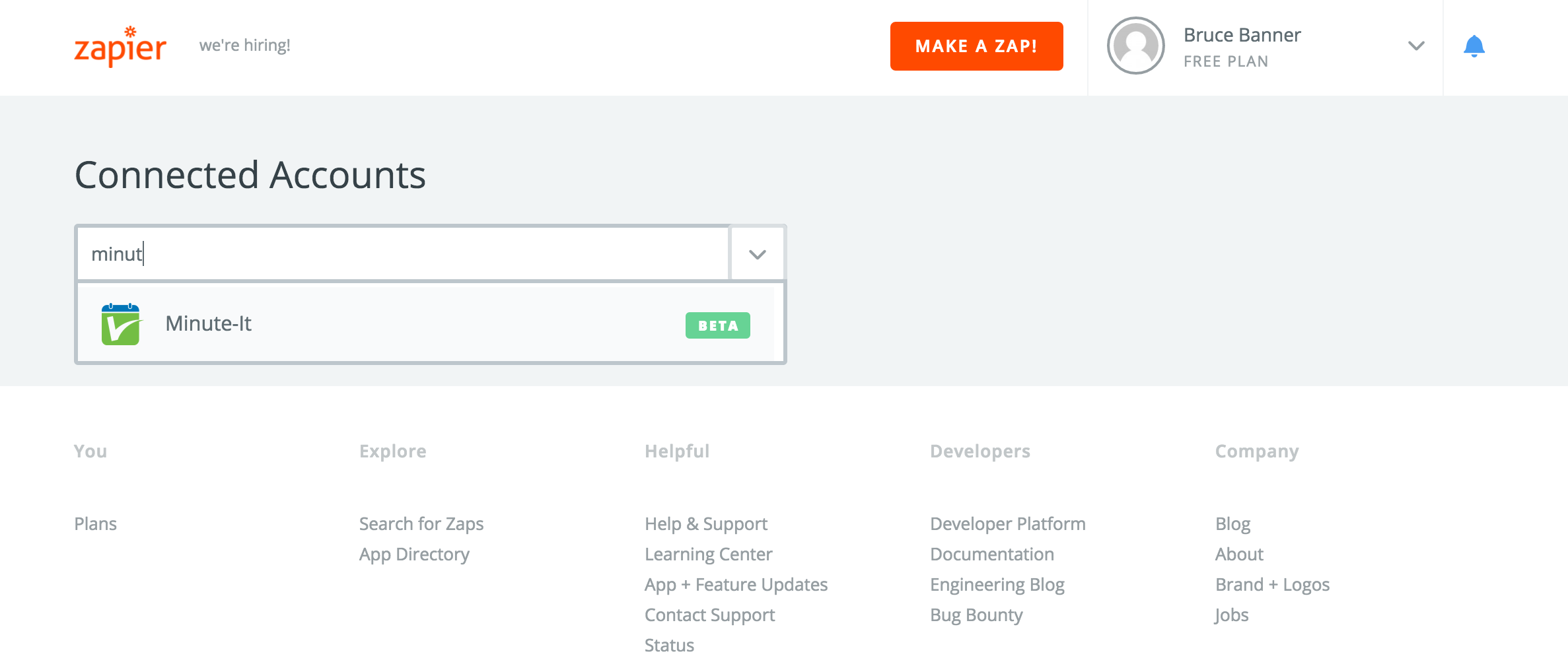Open Help & Support link
1568x666 pixels.
point(706,523)
